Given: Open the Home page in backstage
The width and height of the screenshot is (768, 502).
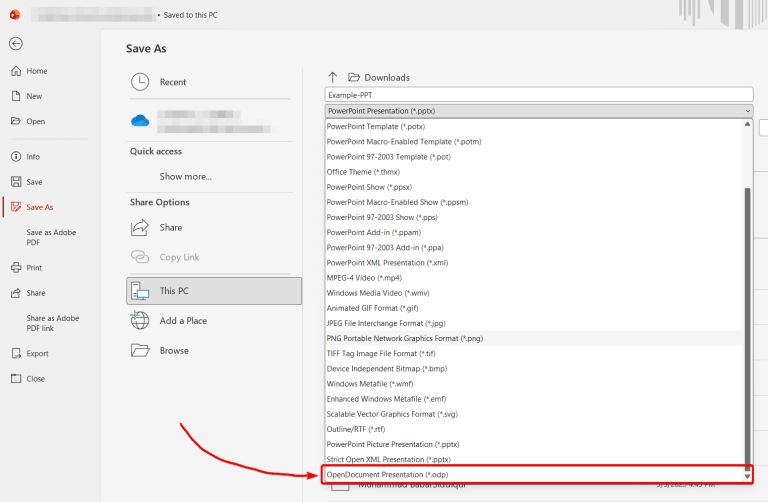Looking at the screenshot, I should [29, 71].
